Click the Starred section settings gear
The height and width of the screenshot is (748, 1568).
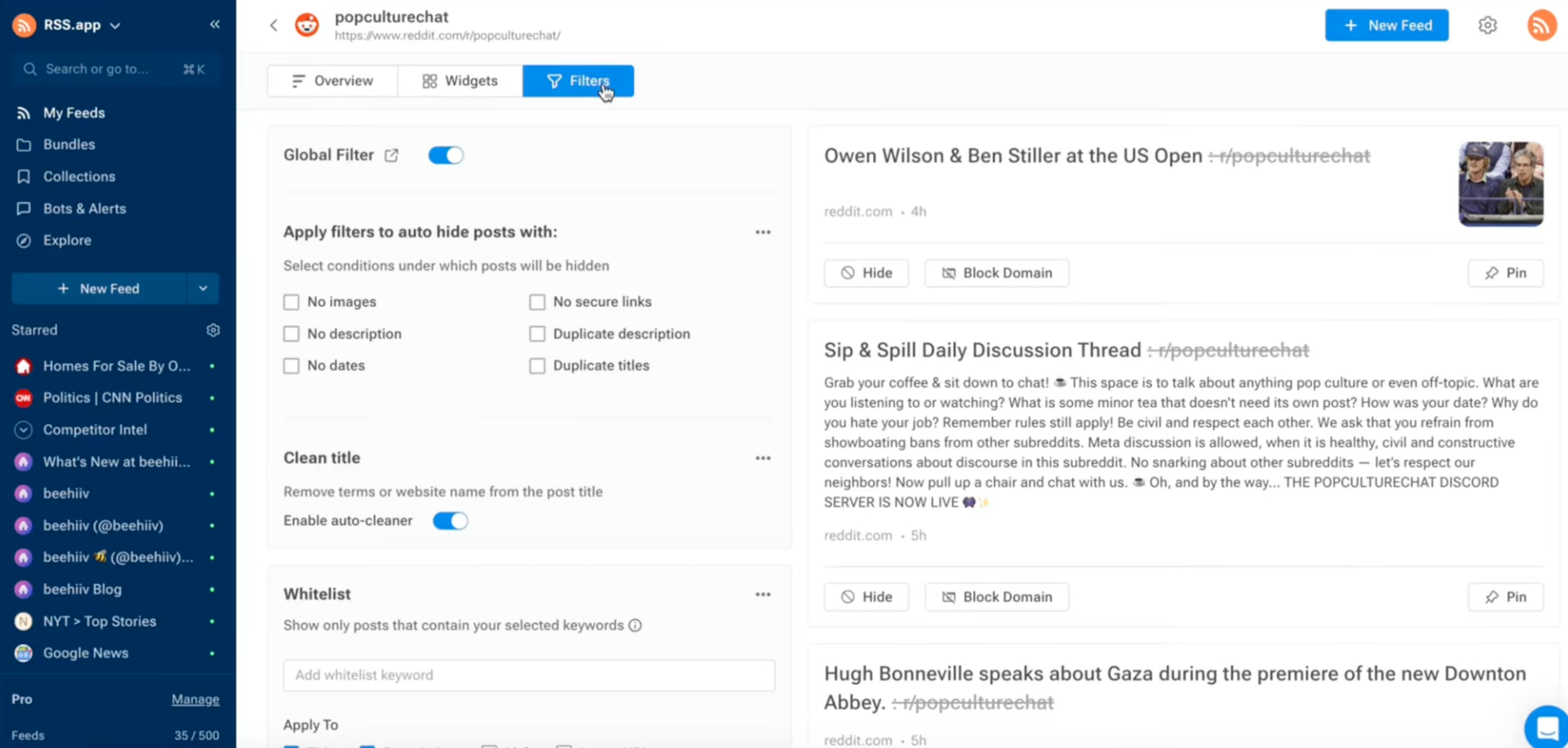point(212,330)
